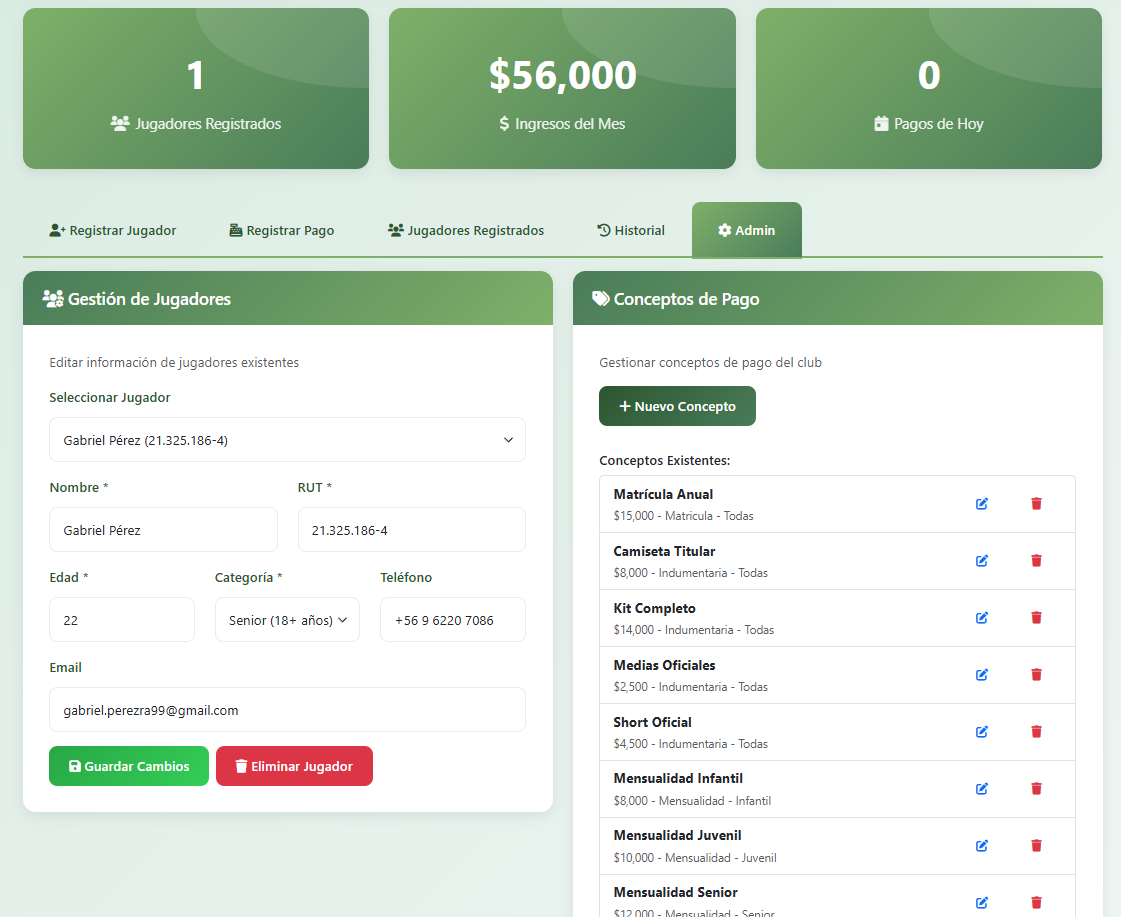Edit the Mensualidad Senior concept
The image size is (1121, 917).
click(981, 902)
